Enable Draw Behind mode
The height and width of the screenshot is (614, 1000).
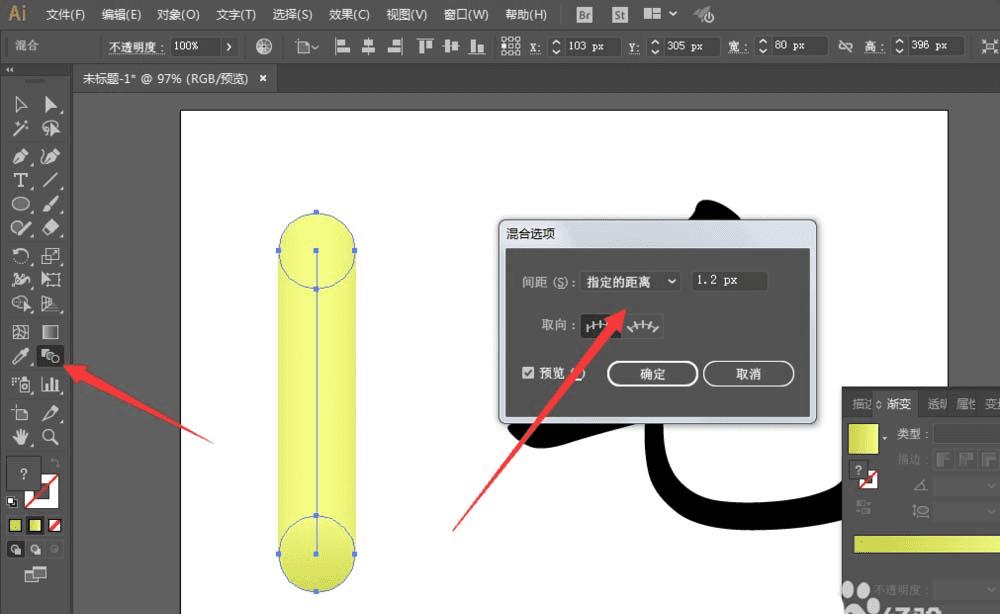click(x=35, y=549)
